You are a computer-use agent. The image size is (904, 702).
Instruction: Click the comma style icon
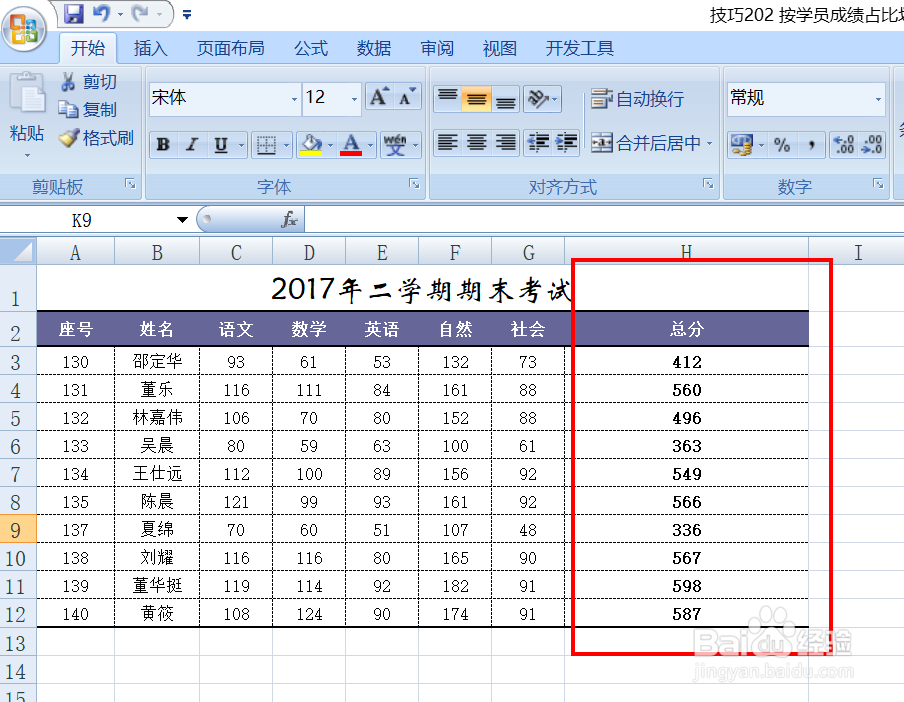pos(810,144)
